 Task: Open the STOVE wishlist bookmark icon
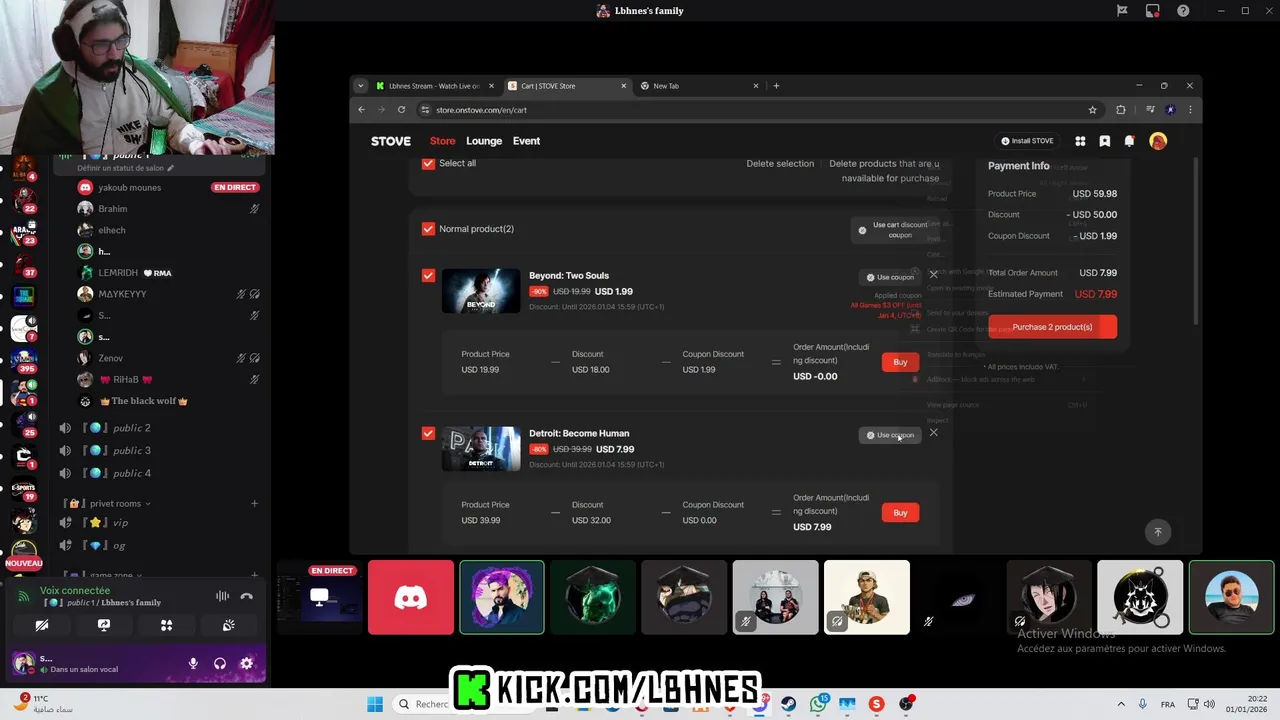1104,141
